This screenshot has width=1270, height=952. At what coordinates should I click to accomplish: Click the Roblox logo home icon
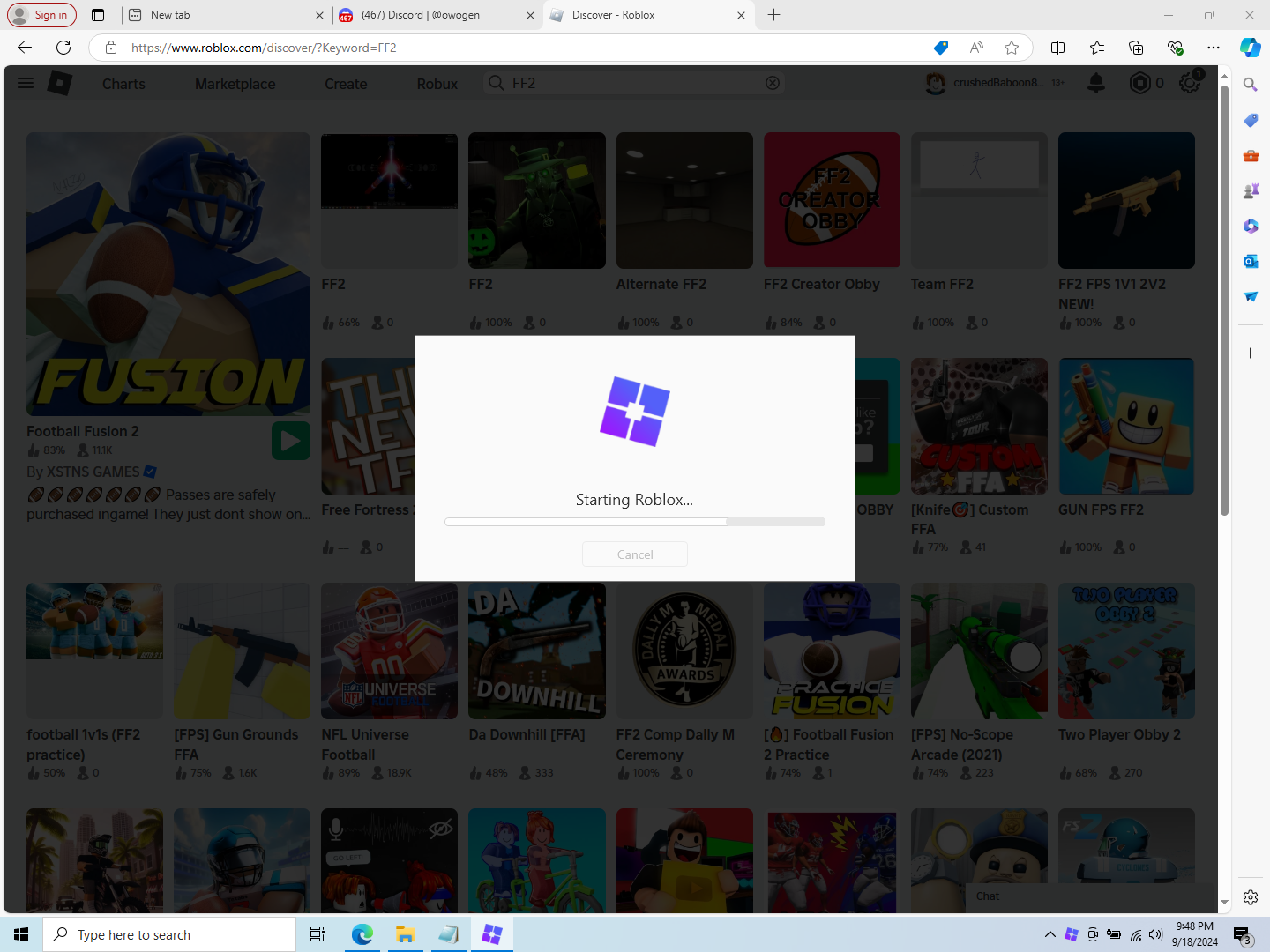59,83
